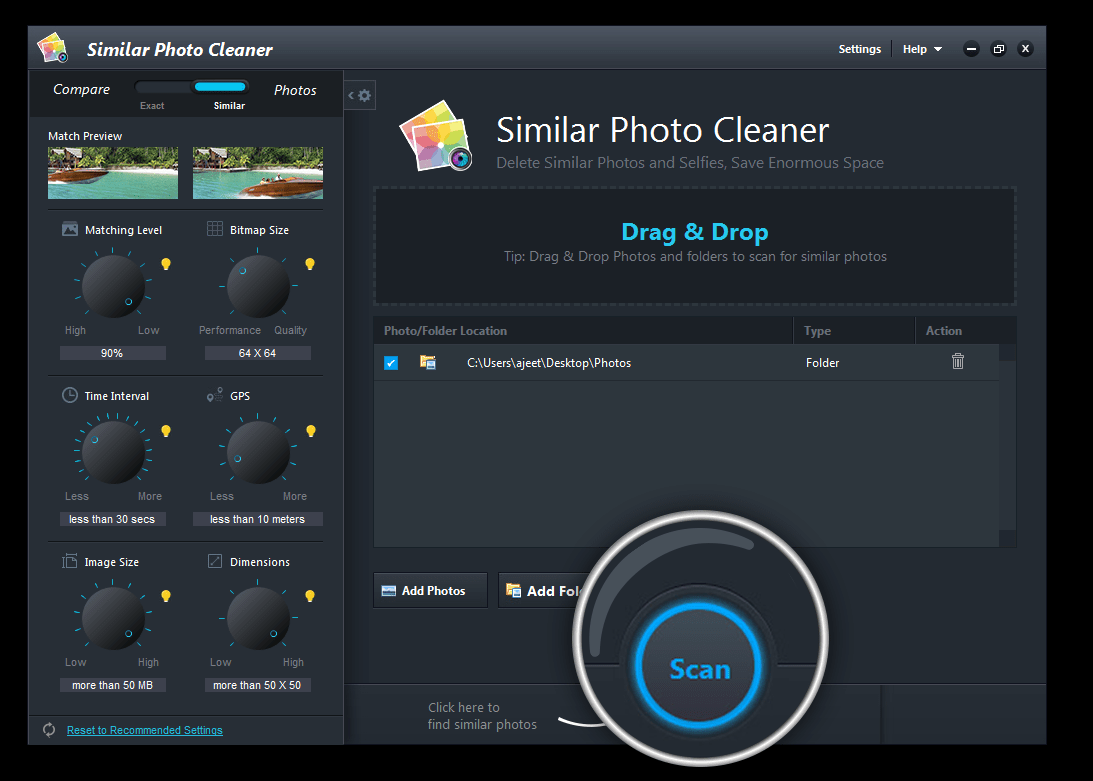Click the 90% matching level value
Image resolution: width=1093 pixels, height=781 pixels.
pos(112,353)
